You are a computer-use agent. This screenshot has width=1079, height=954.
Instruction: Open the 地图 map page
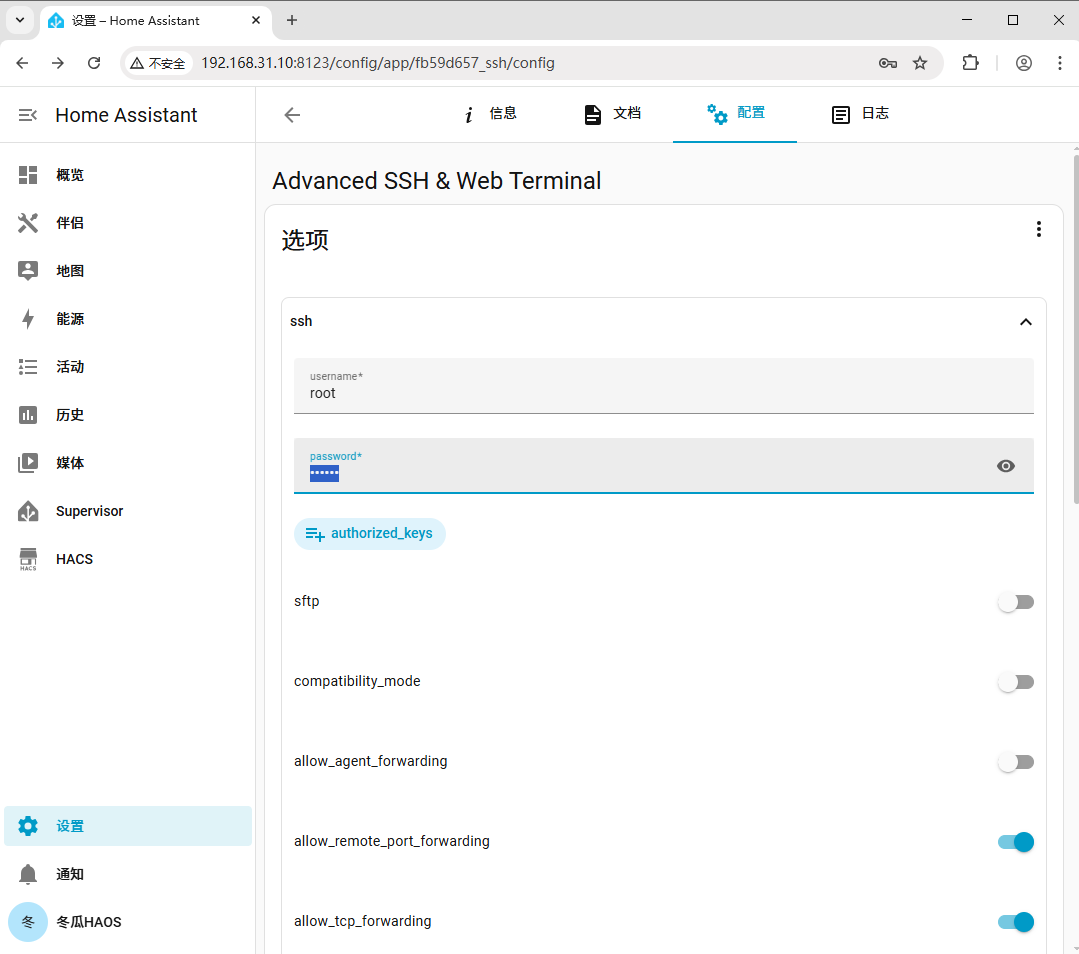click(127, 271)
